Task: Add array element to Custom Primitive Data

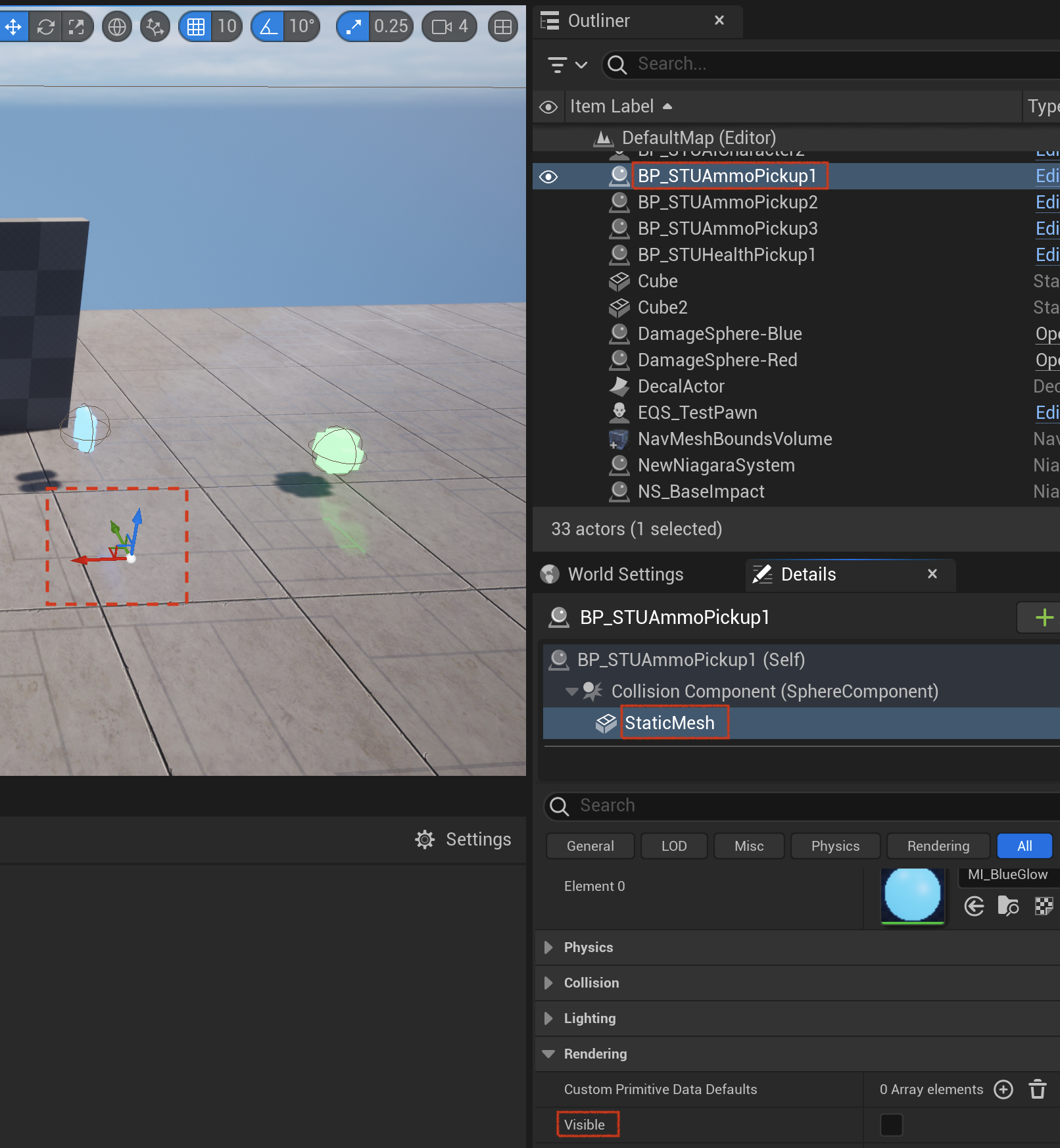Action: [1003, 1089]
